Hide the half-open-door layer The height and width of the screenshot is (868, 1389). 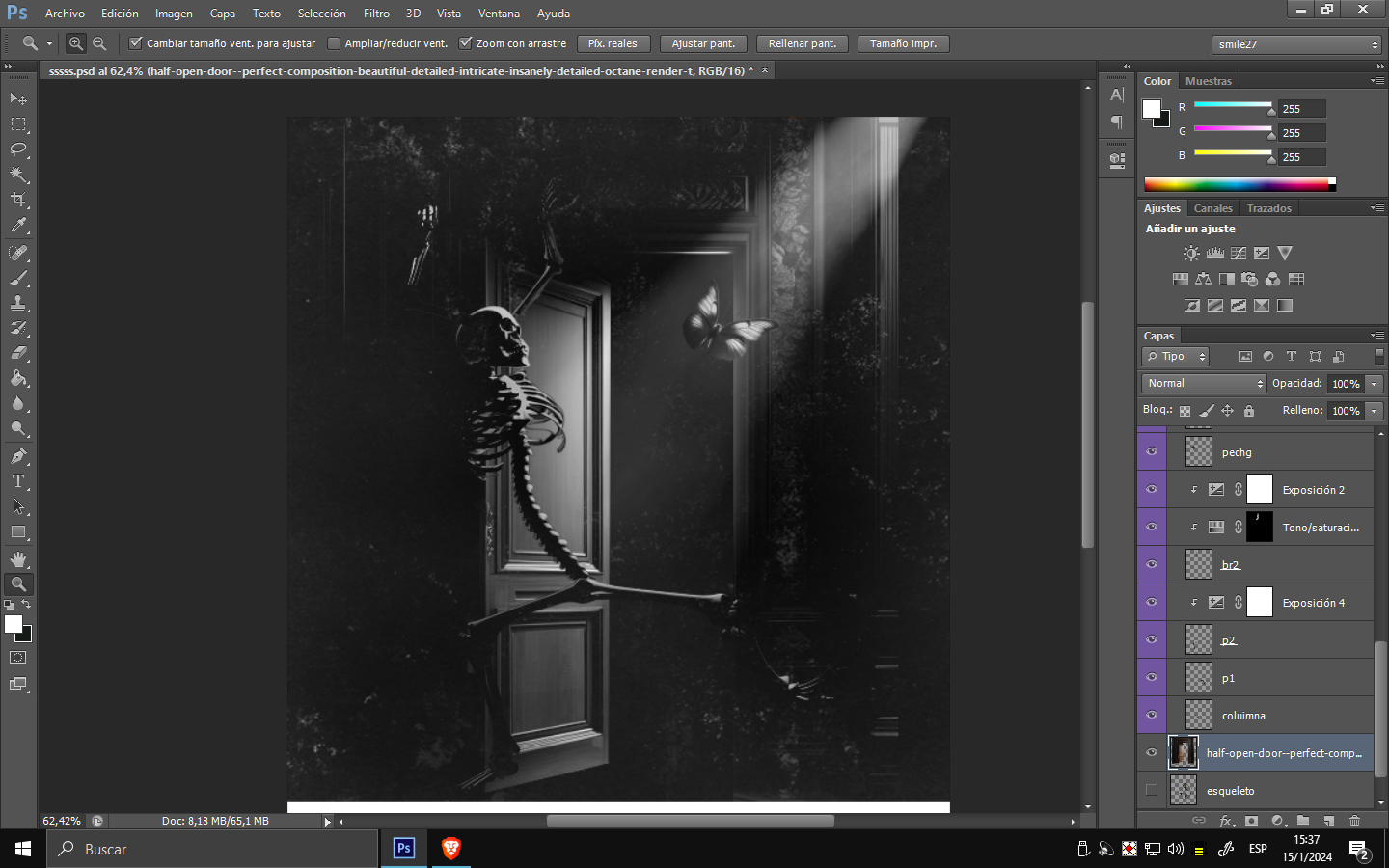(1152, 752)
